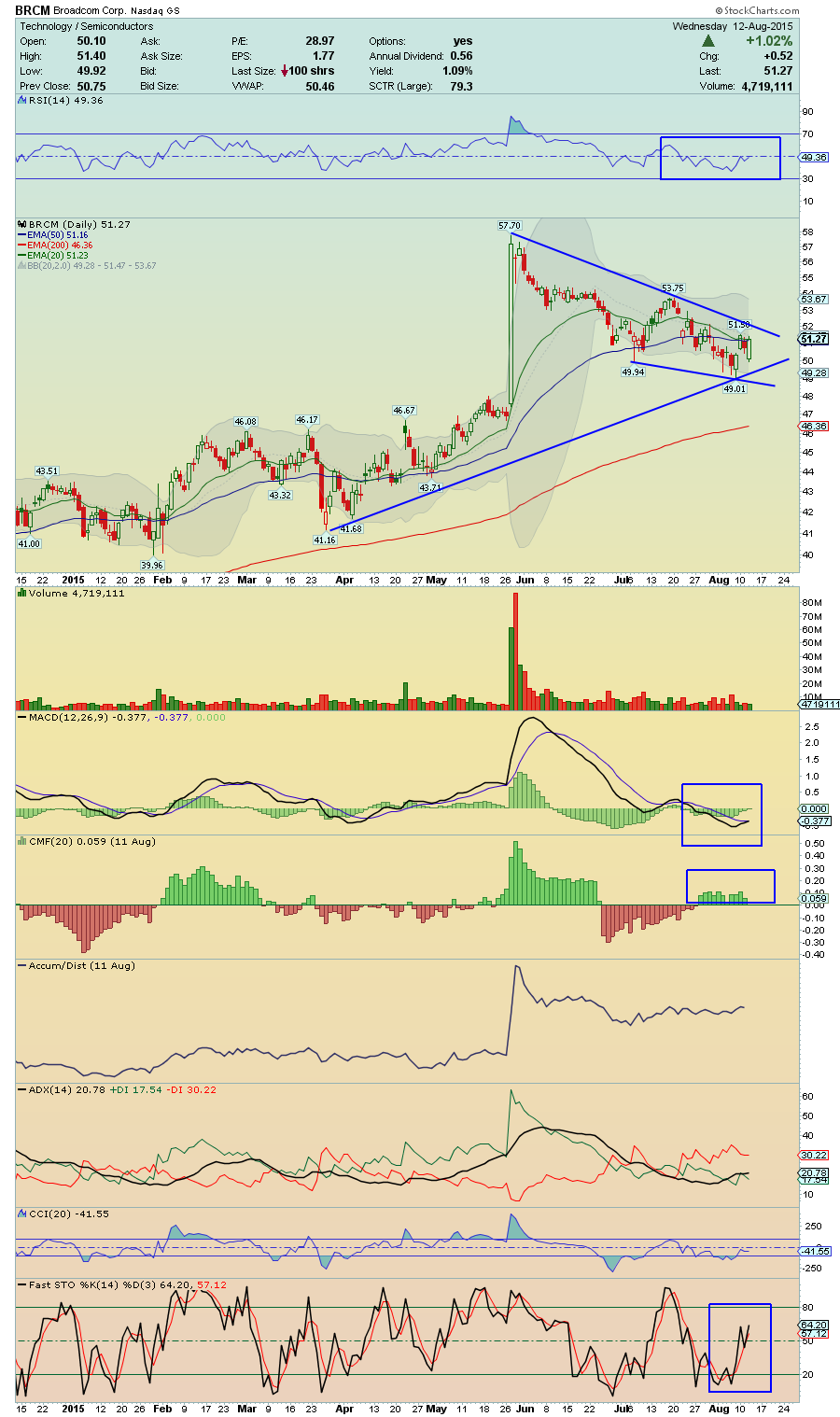The height and width of the screenshot is (1417, 840).
Task: Click the green up-triangle price change icon
Action: click(x=708, y=41)
